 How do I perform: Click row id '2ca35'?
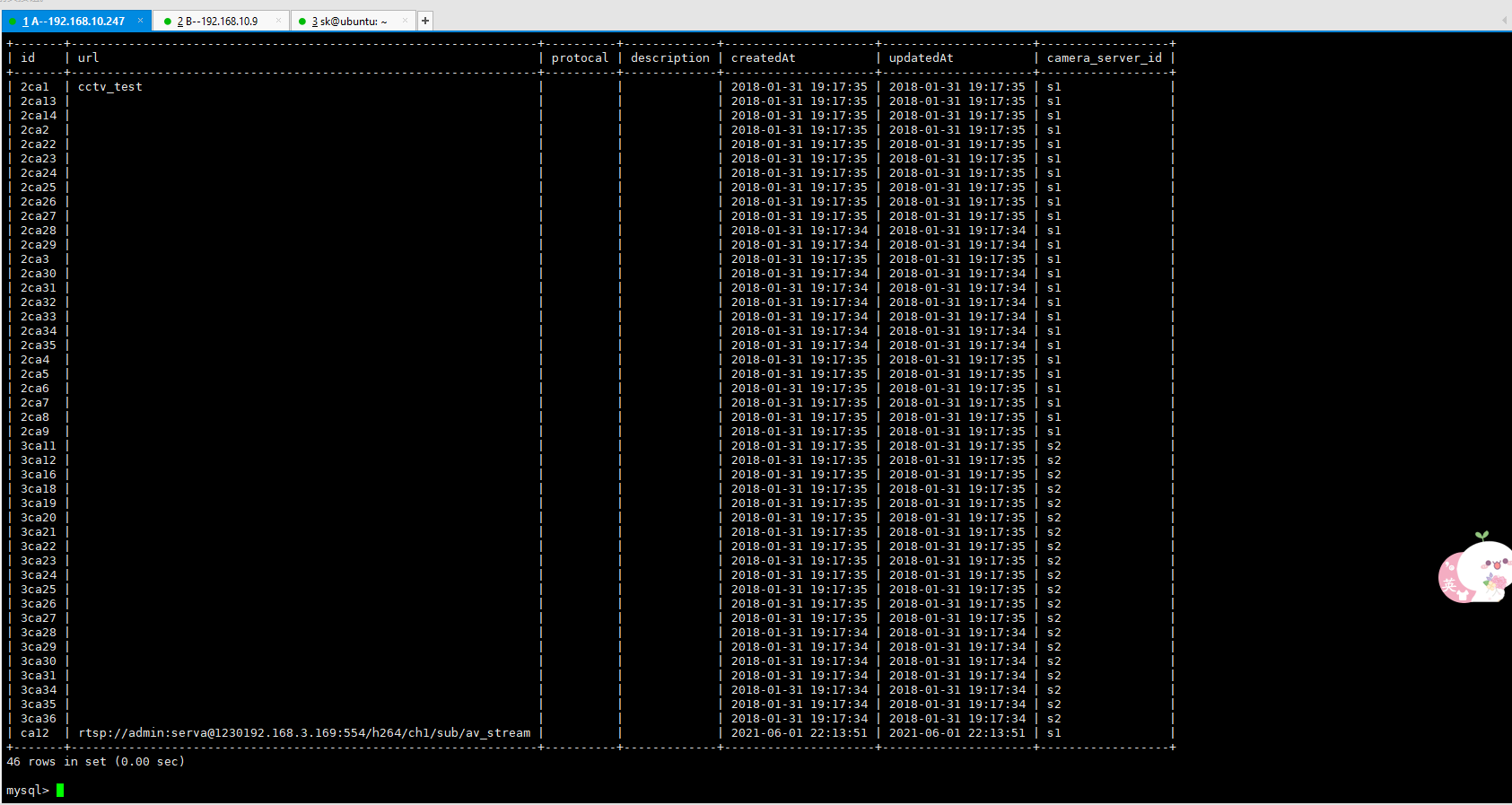pyautogui.click(x=39, y=346)
